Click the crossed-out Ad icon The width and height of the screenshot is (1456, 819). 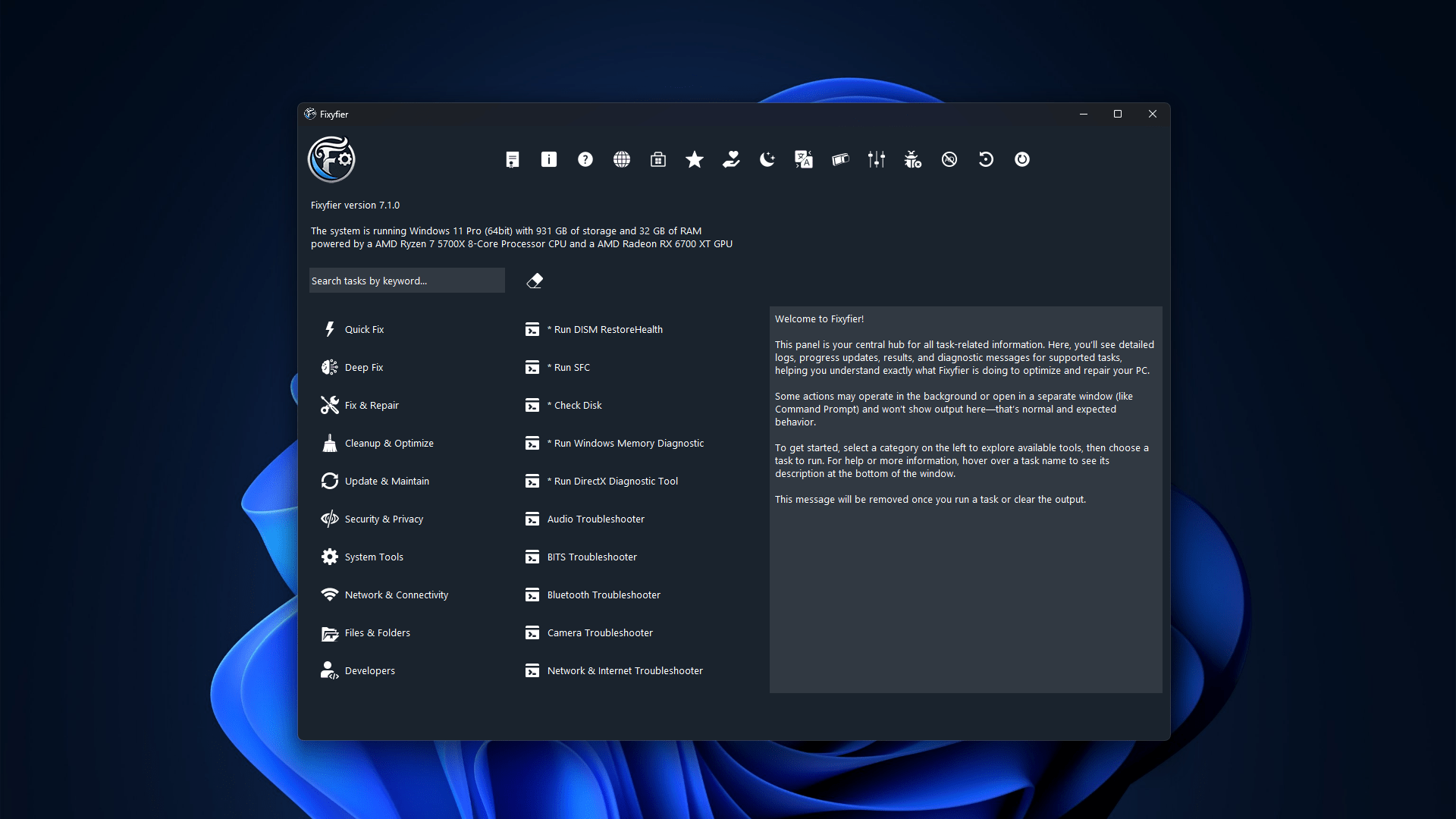(949, 159)
